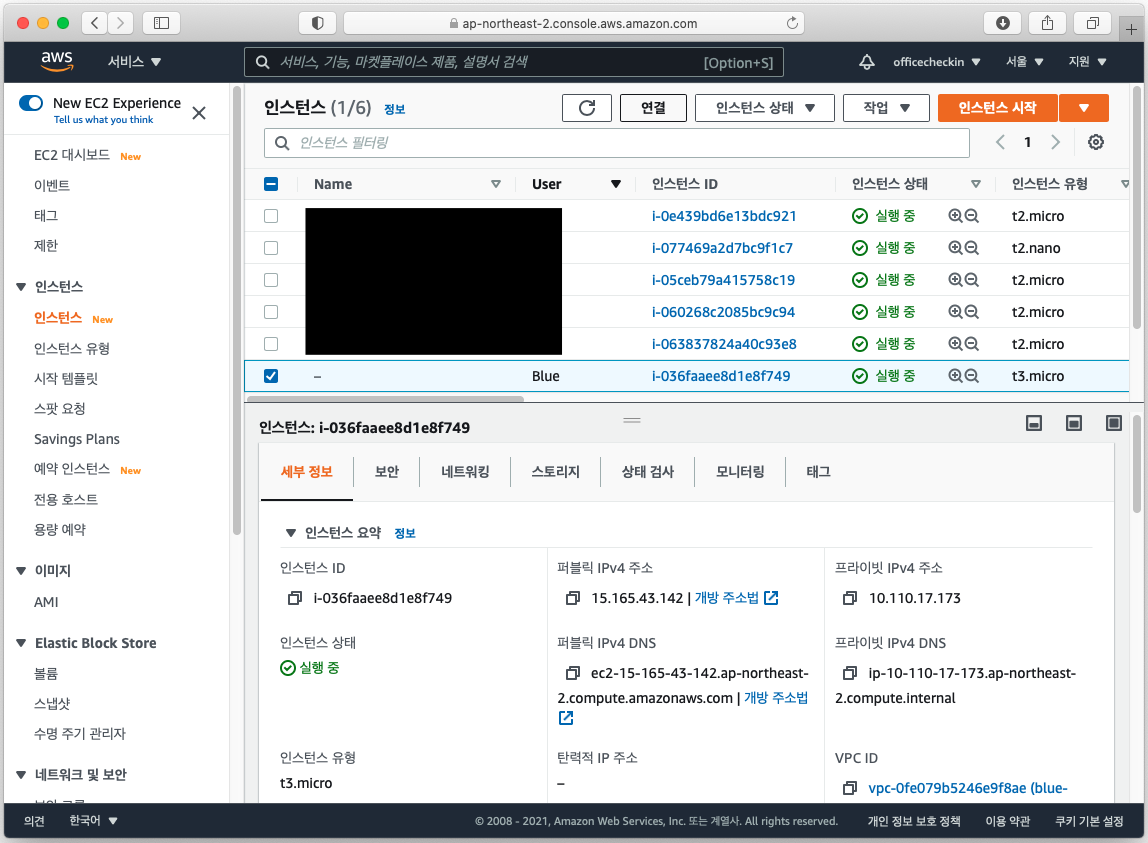1148x843 pixels.
Task: Open the notifications bell icon
Action: 866,62
